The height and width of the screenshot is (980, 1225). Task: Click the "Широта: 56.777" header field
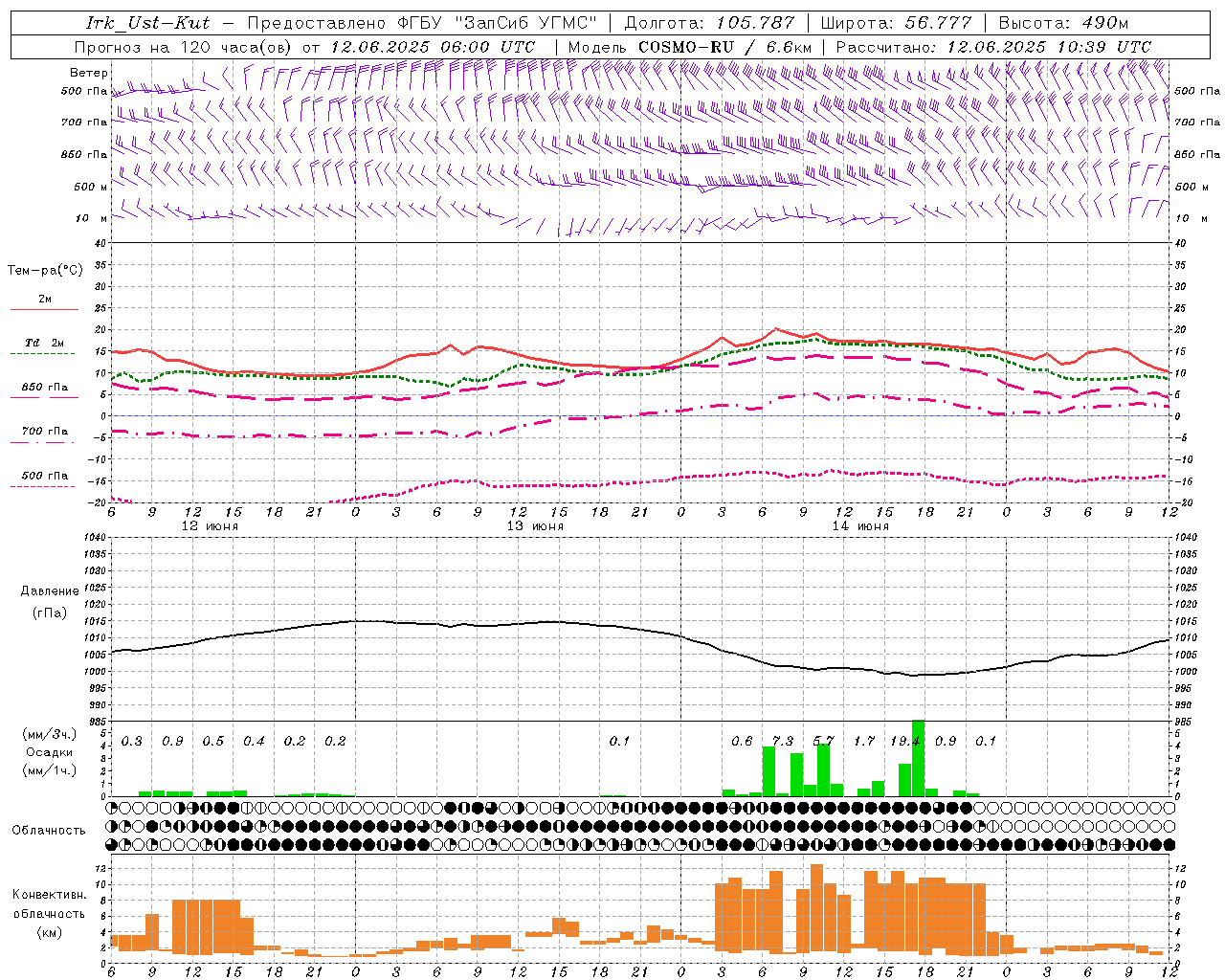(897, 23)
